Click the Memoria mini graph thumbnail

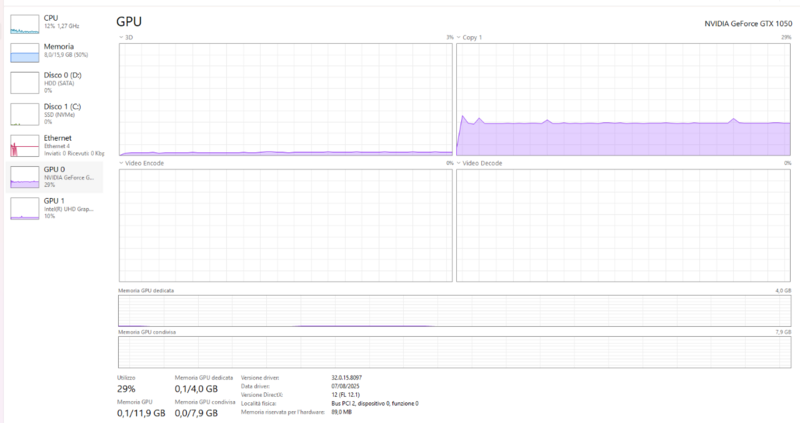(x=24, y=55)
